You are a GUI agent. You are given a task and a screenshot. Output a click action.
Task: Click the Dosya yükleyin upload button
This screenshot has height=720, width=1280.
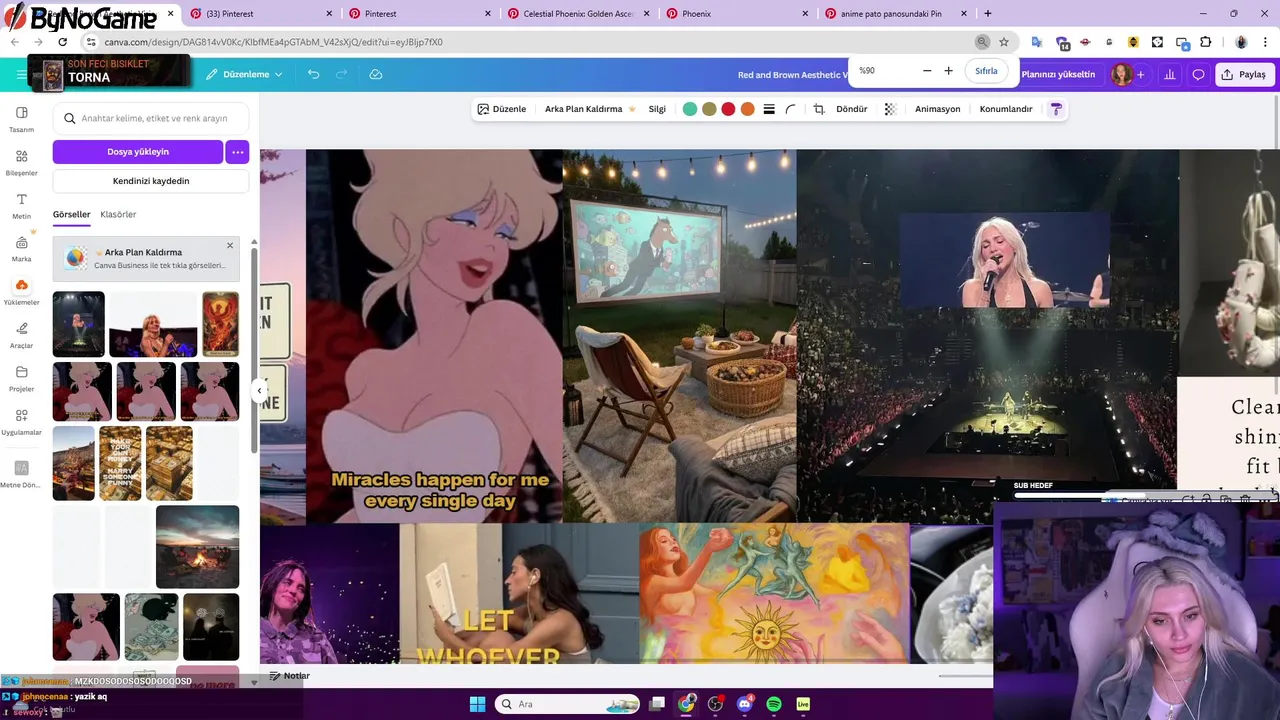[x=138, y=152]
